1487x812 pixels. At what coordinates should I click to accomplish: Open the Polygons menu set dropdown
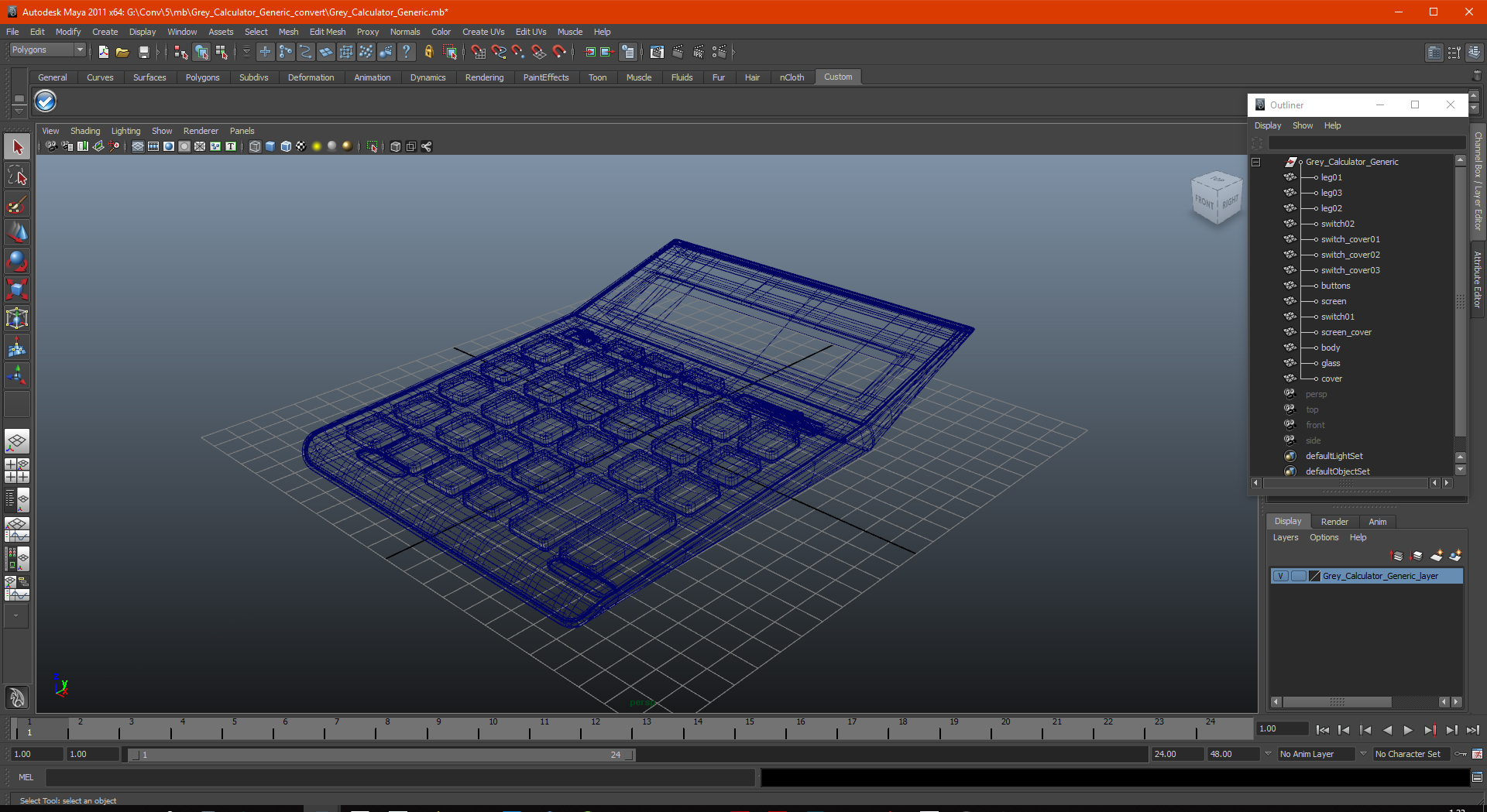(x=47, y=50)
